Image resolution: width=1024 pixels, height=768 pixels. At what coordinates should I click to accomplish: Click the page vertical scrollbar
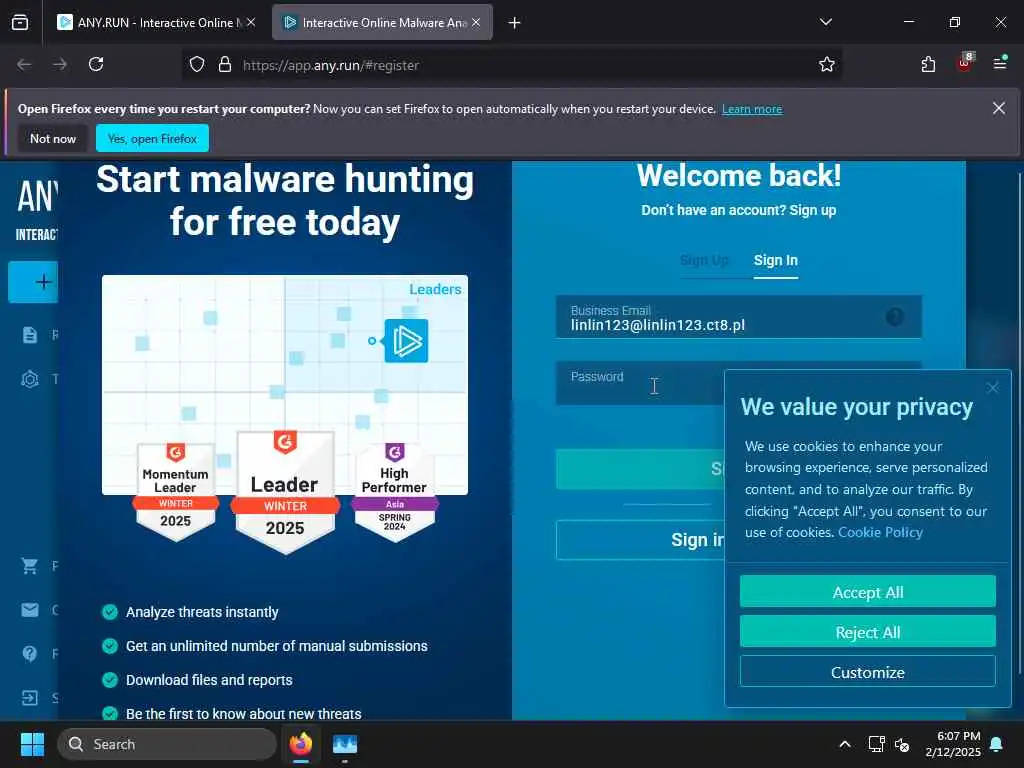point(1019,424)
